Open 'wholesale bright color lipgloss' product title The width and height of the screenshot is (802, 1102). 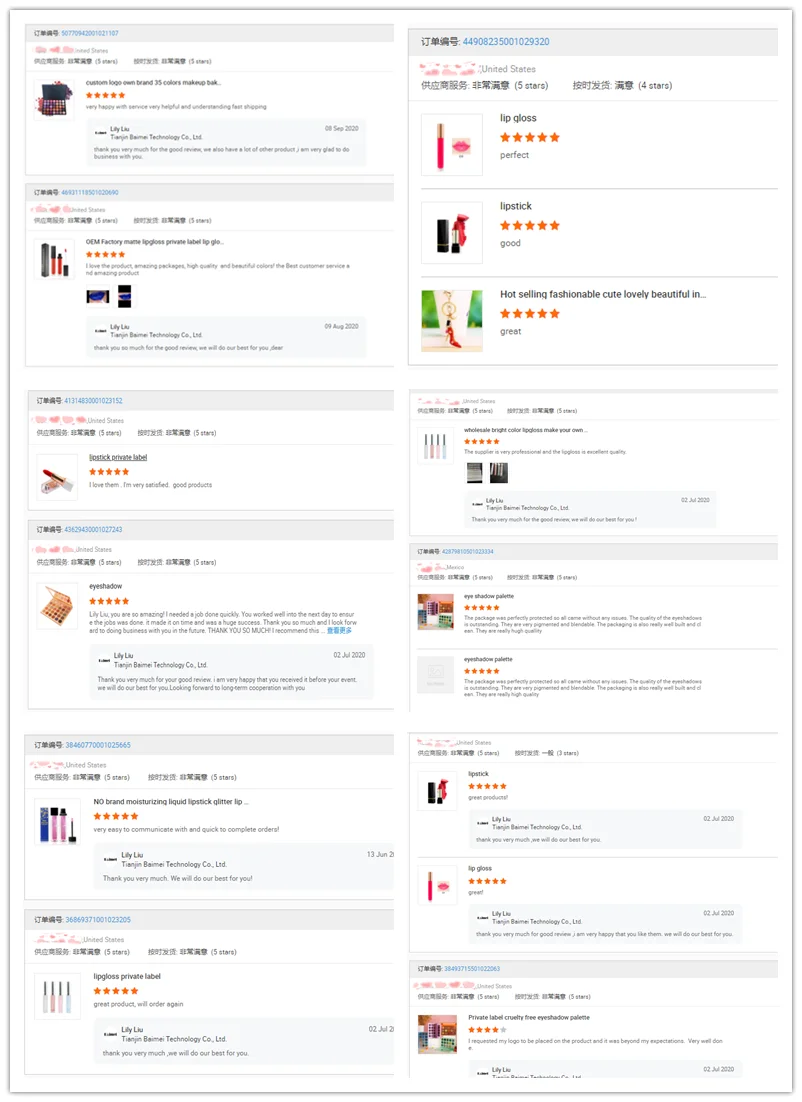(525, 430)
